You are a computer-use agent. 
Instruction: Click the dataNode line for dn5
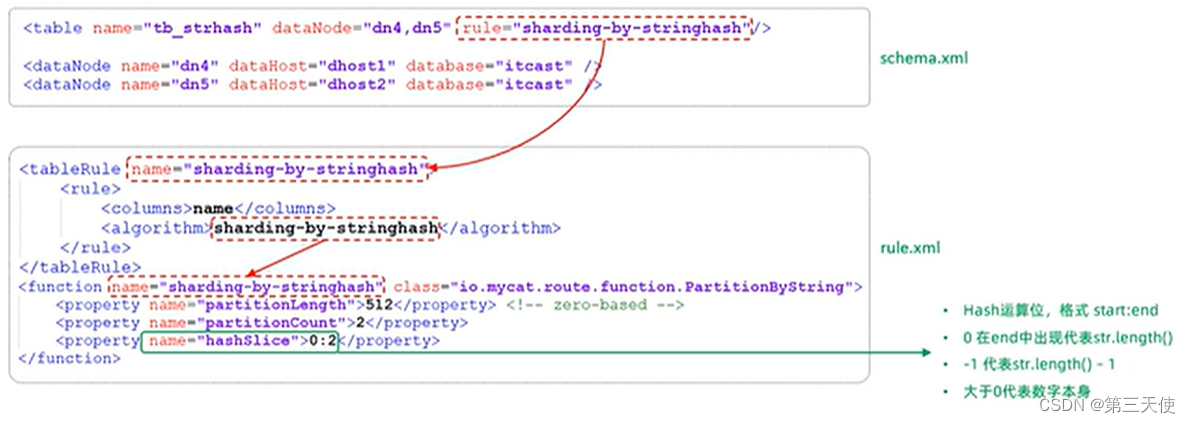tap(312, 84)
